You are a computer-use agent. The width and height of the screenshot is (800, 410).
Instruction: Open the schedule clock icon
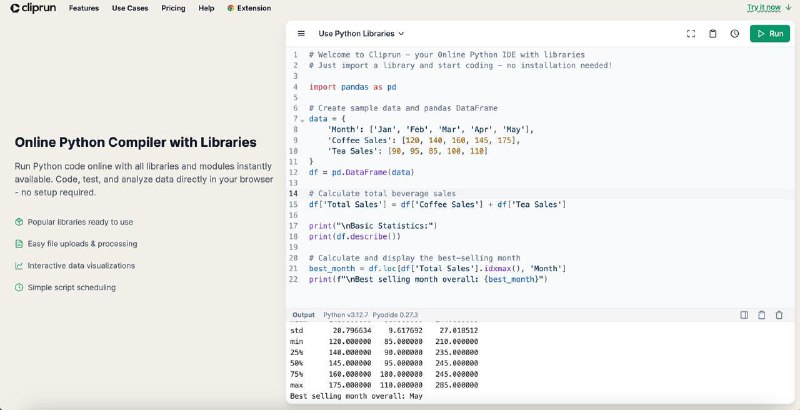[735, 34]
